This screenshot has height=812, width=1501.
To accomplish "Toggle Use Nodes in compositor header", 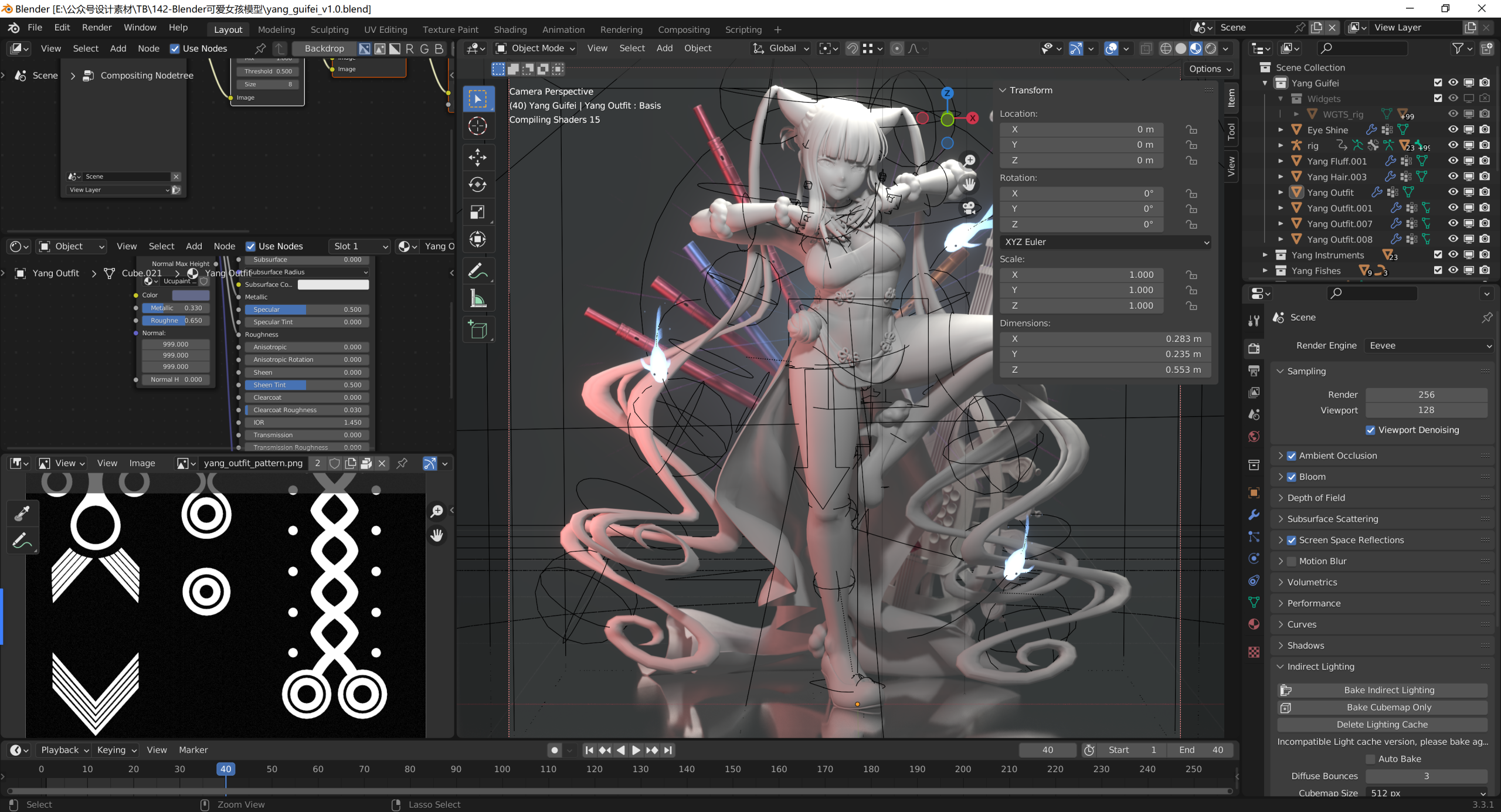I will (175, 49).
